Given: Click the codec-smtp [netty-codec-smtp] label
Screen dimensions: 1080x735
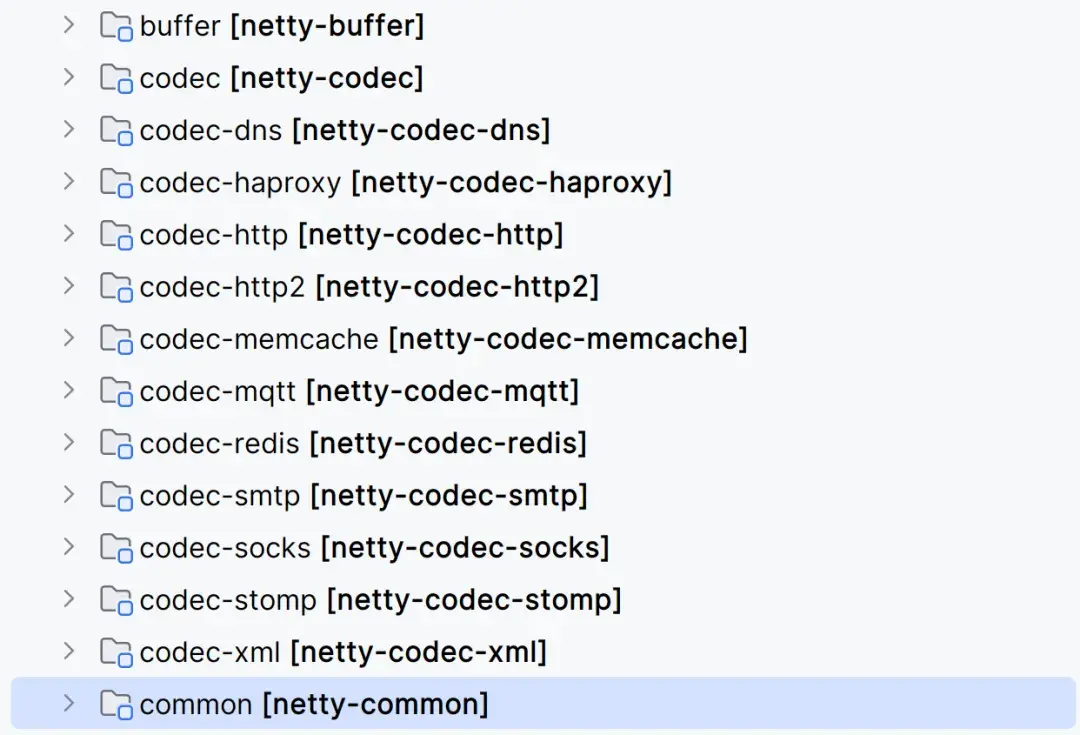Looking at the screenshot, I should click(362, 495).
